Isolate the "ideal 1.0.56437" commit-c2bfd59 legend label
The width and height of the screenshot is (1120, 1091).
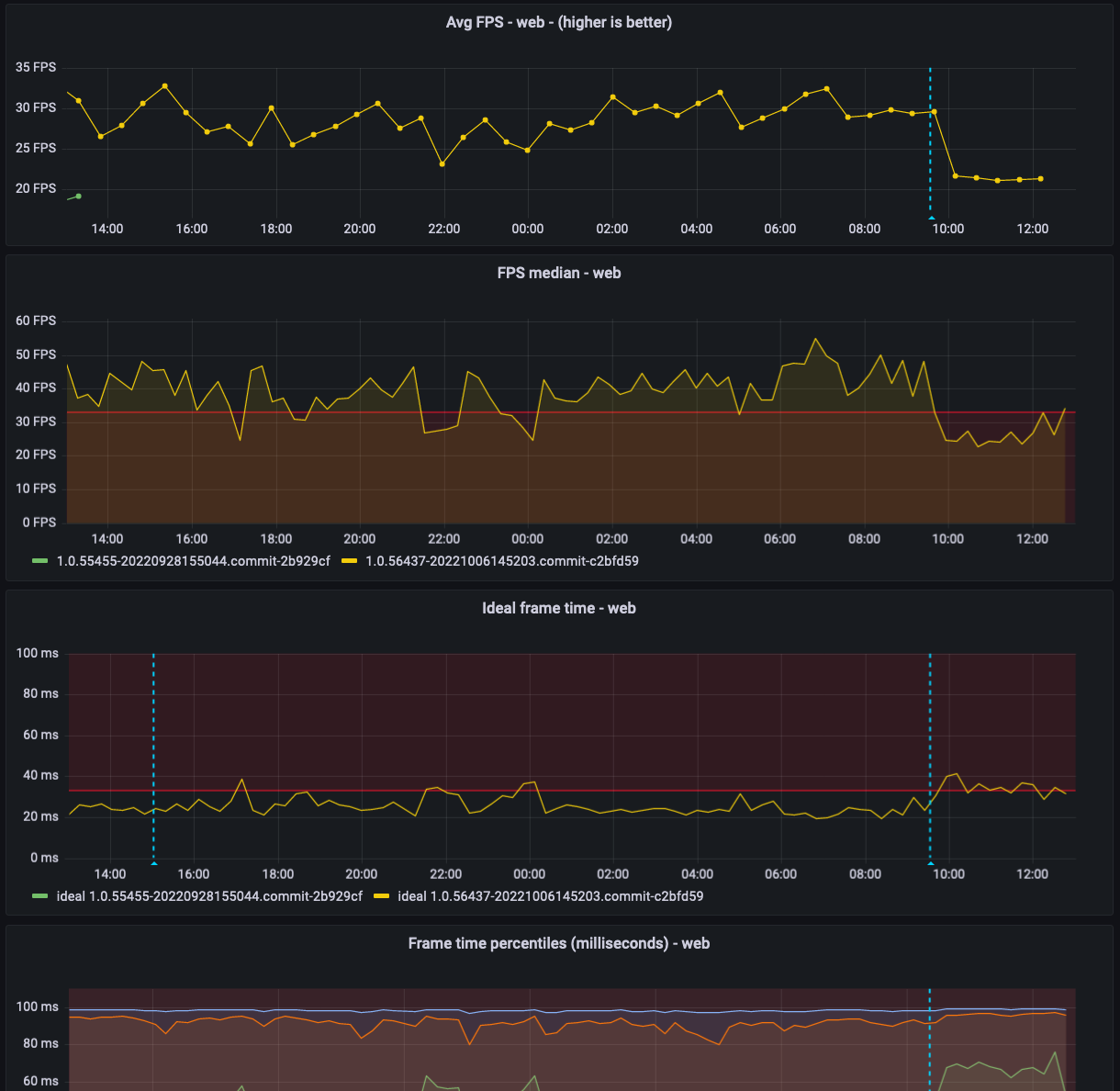550,896
